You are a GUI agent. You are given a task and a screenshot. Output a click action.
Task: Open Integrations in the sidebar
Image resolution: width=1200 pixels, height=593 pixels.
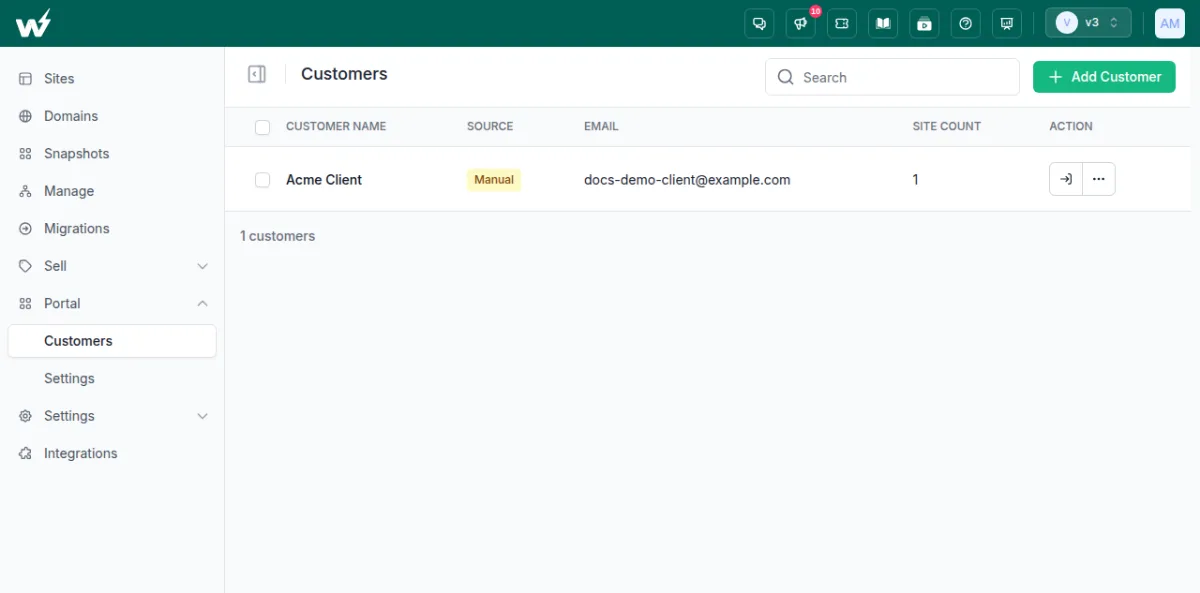112,453
